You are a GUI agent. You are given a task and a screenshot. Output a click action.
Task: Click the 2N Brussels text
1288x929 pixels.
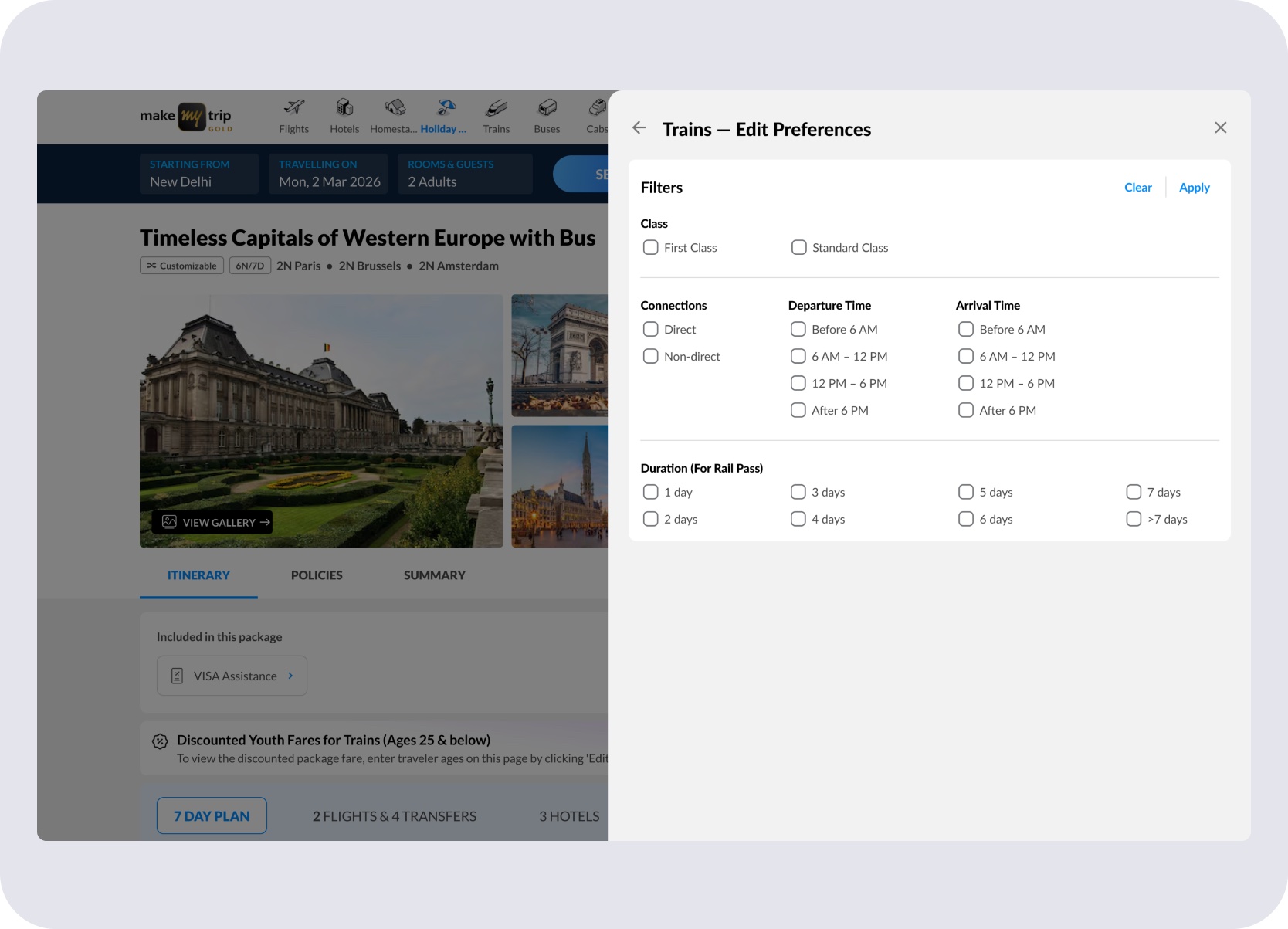click(370, 266)
